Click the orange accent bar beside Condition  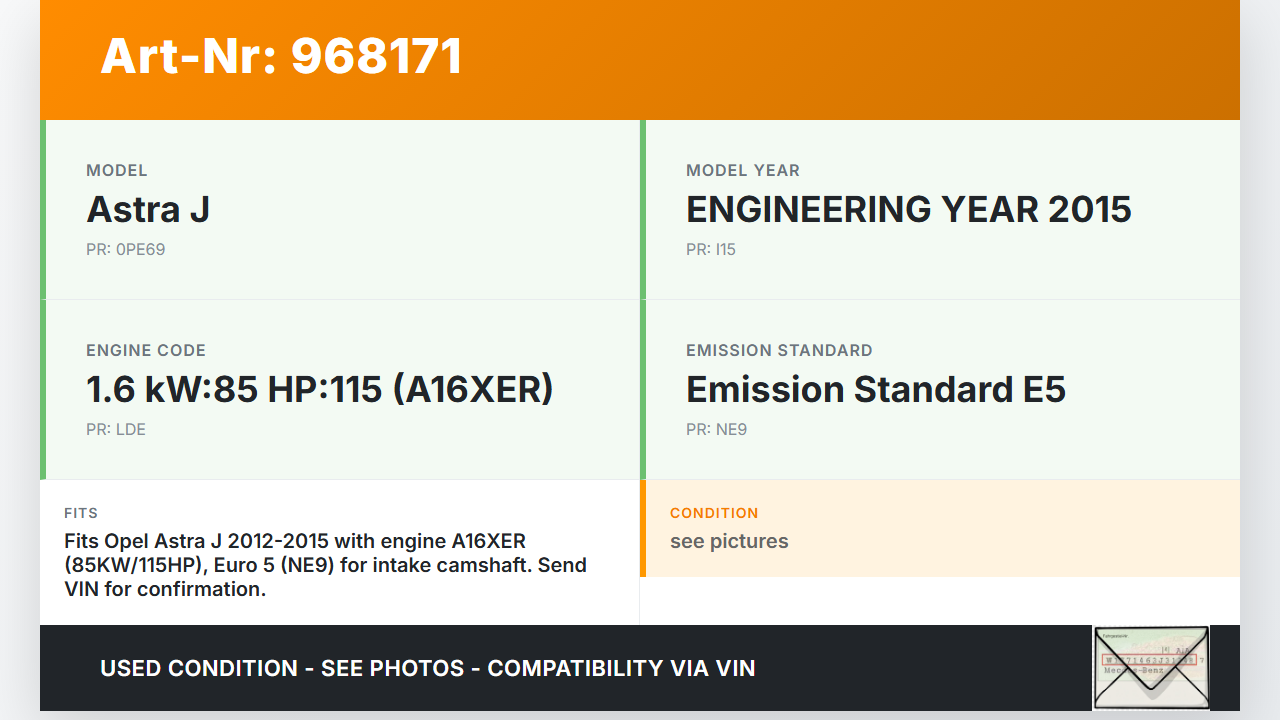click(x=643, y=528)
